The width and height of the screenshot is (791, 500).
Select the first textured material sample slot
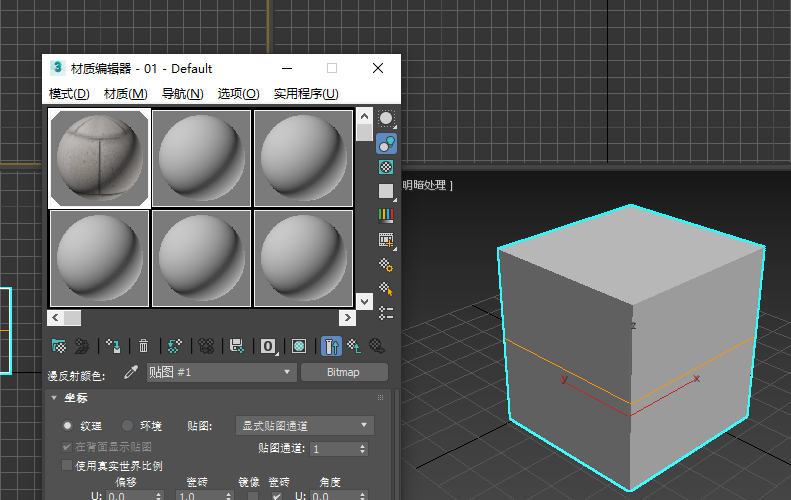coord(99,157)
